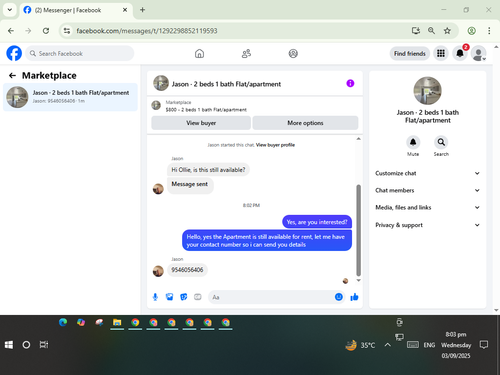Image resolution: width=500 pixels, height=375 pixels.
Task: Open the tab search dropdown arrow
Action: tap(10, 10)
